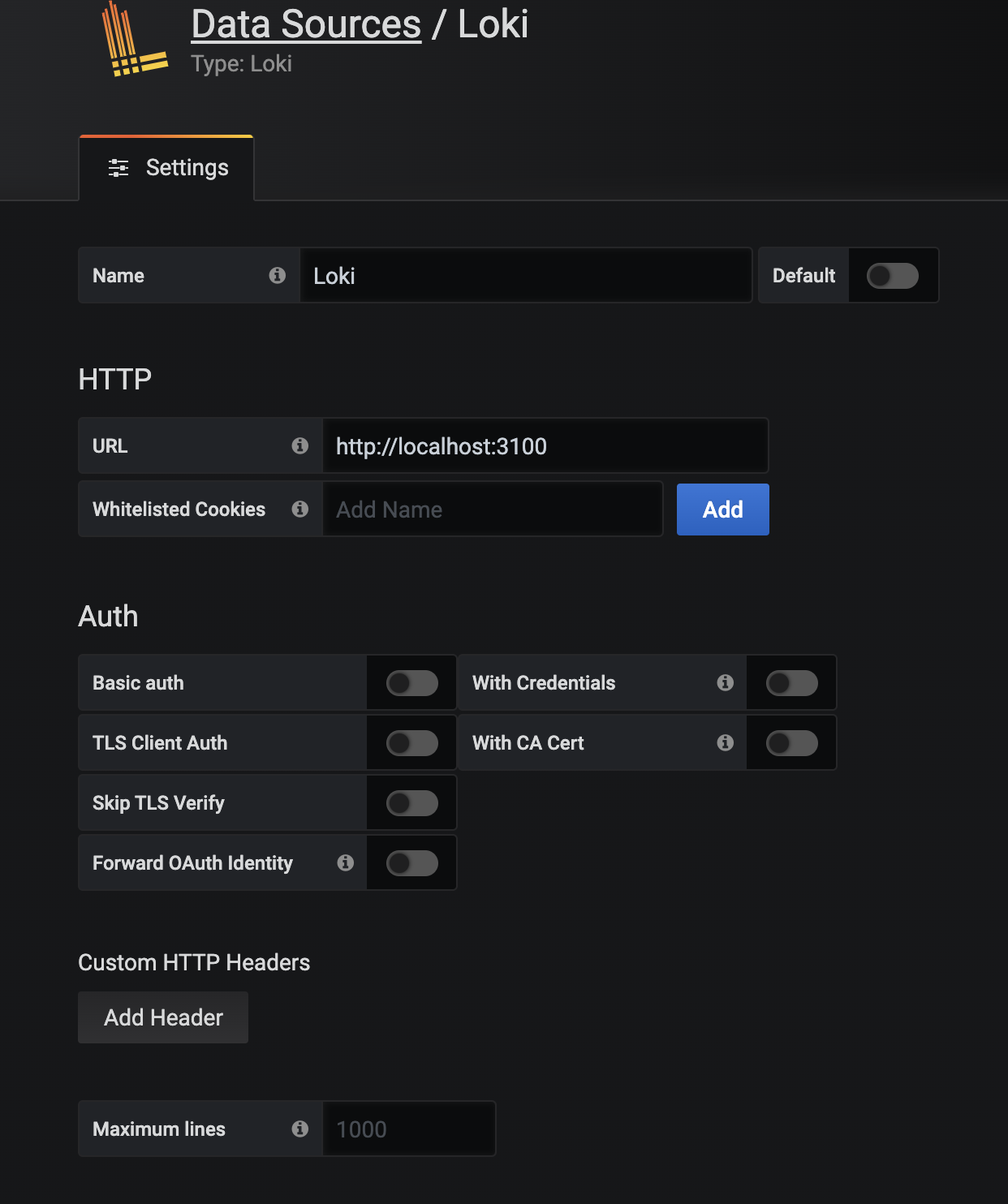The height and width of the screenshot is (1204, 1008).
Task: Turn on TLS Client Auth
Action: click(x=412, y=742)
